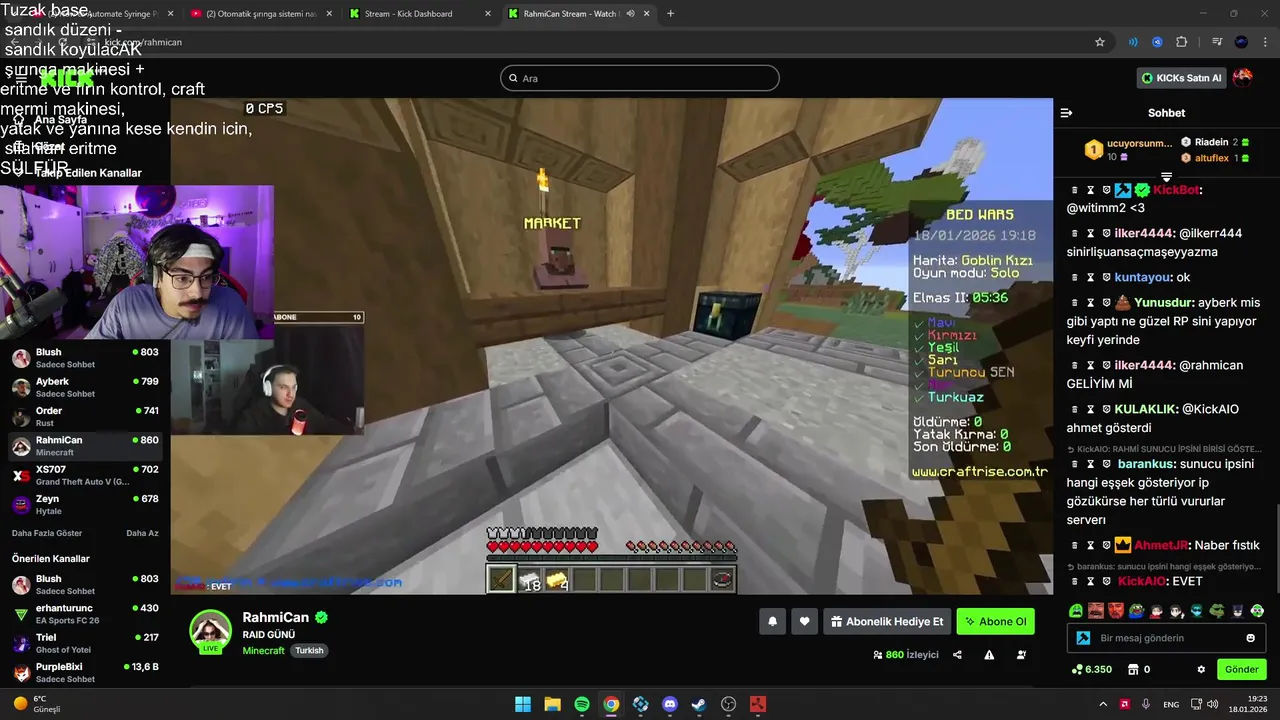Open Discord from the taskbar
1280x720 pixels.
(x=670, y=704)
